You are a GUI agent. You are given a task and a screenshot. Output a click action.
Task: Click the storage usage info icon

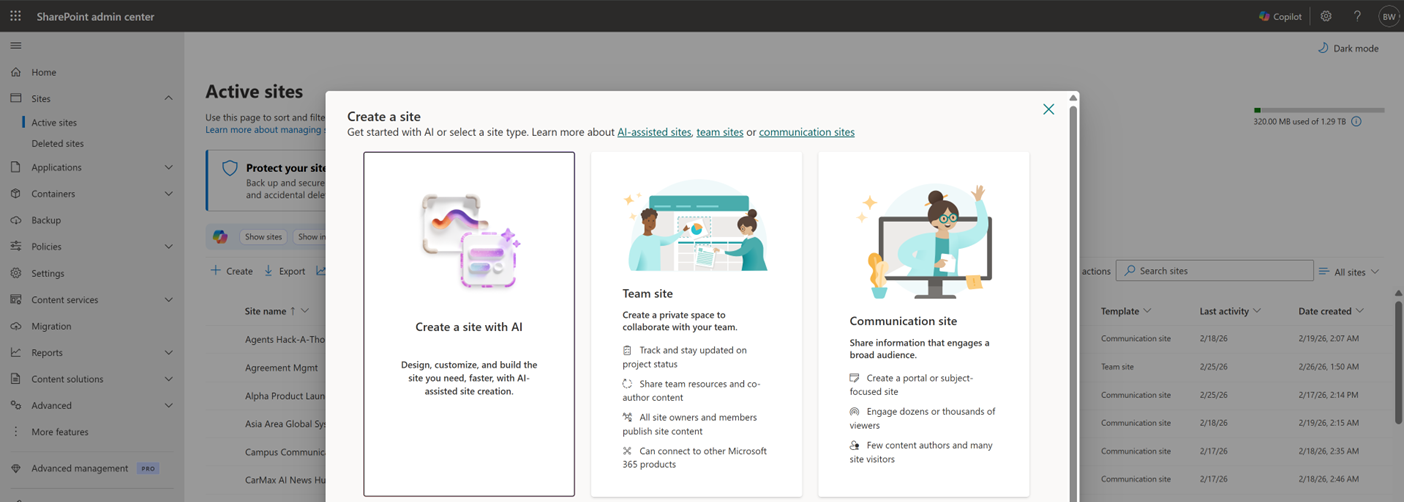(1356, 122)
